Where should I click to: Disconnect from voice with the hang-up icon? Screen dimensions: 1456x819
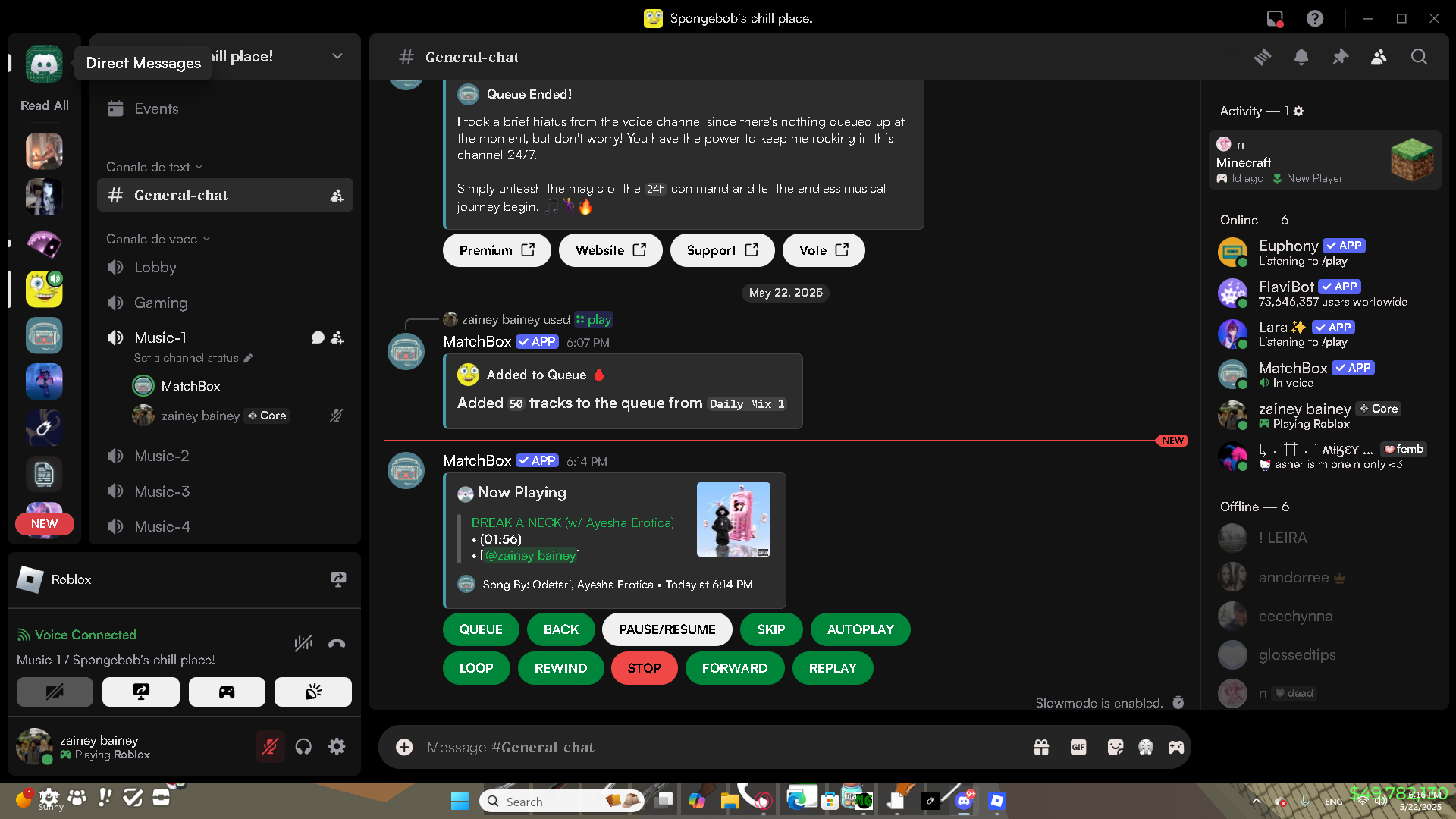pyautogui.click(x=337, y=644)
